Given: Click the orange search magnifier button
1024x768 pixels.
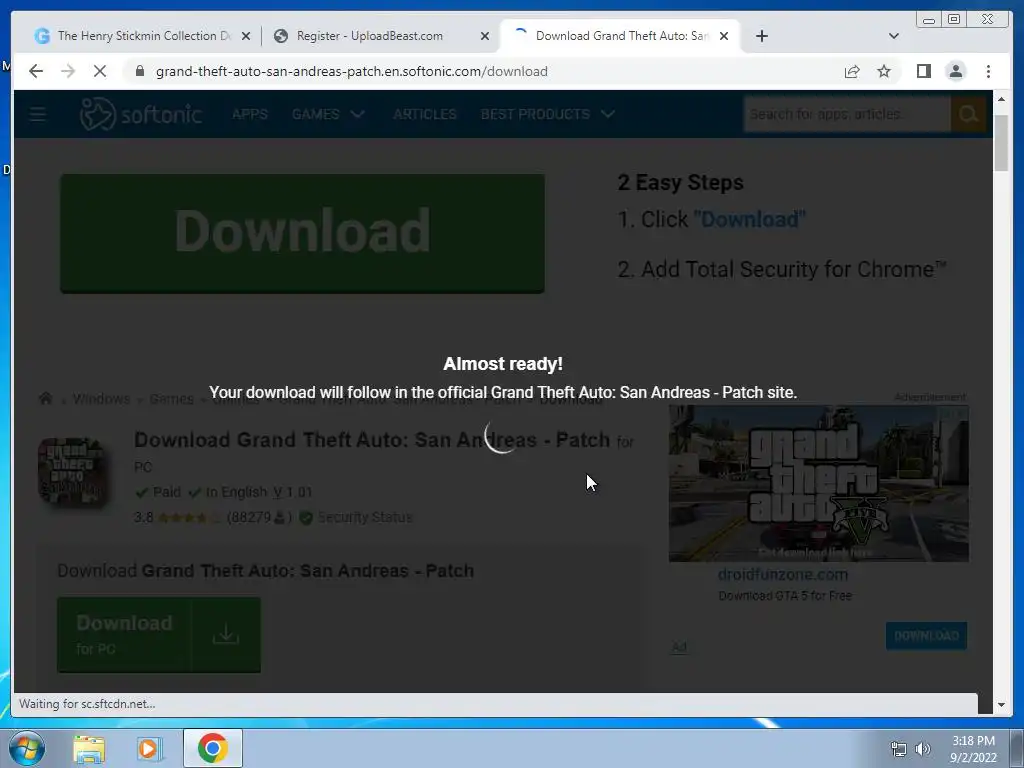Looking at the screenshot, I should (968, 114).
